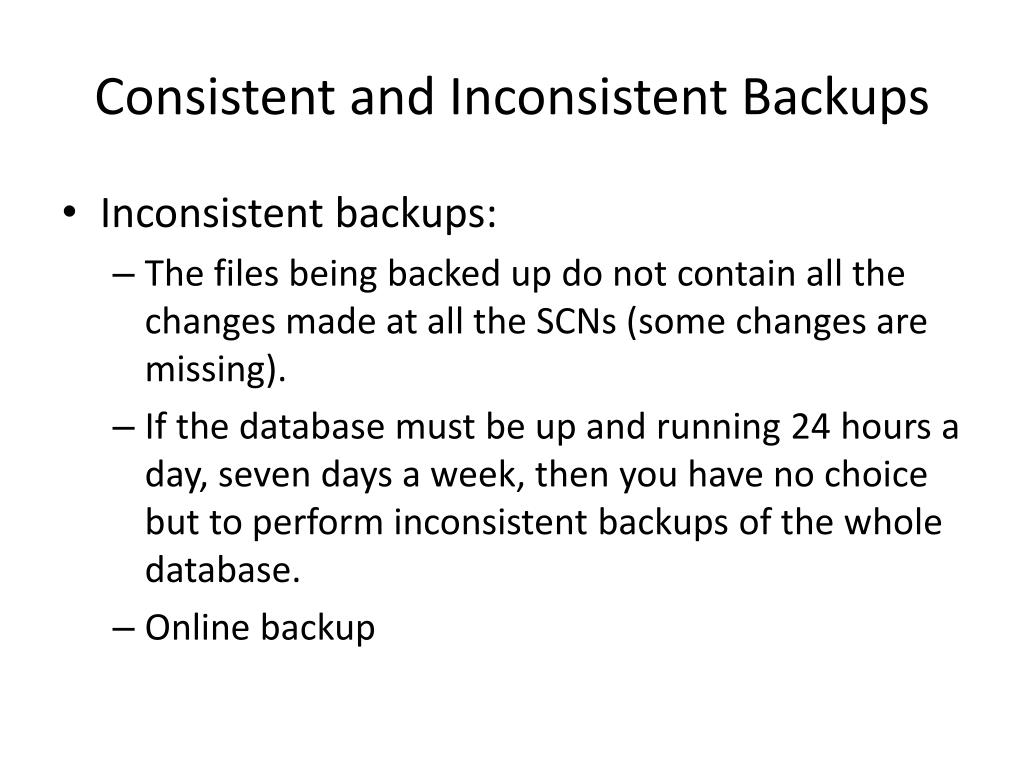The width and height of the screenshot is (1024, 768).
Task: Click the phrase 'you have no choice'
Action: [773, 475]
